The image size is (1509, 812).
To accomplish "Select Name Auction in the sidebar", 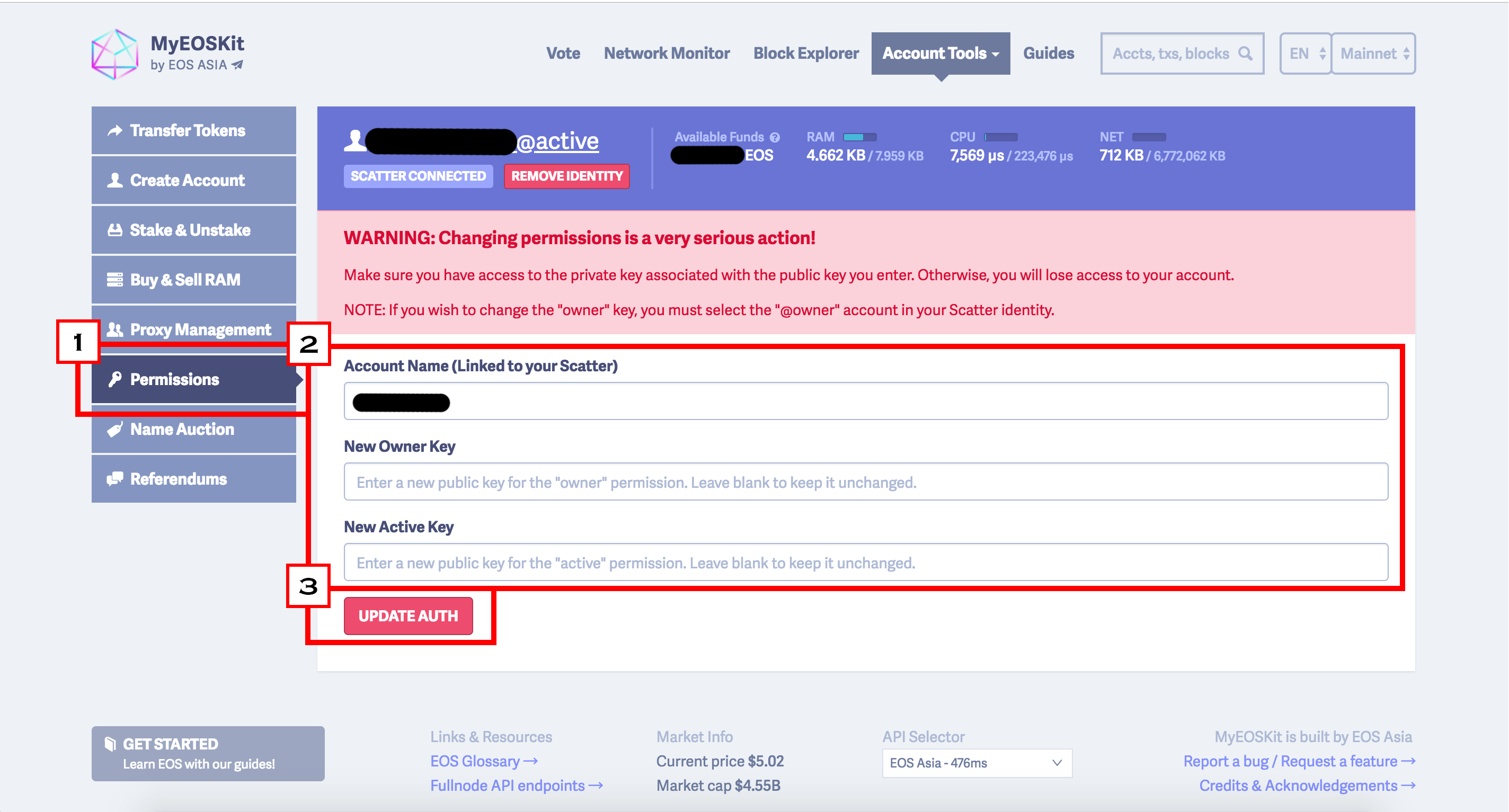I will pyautogui.click(x=194, y=429).
